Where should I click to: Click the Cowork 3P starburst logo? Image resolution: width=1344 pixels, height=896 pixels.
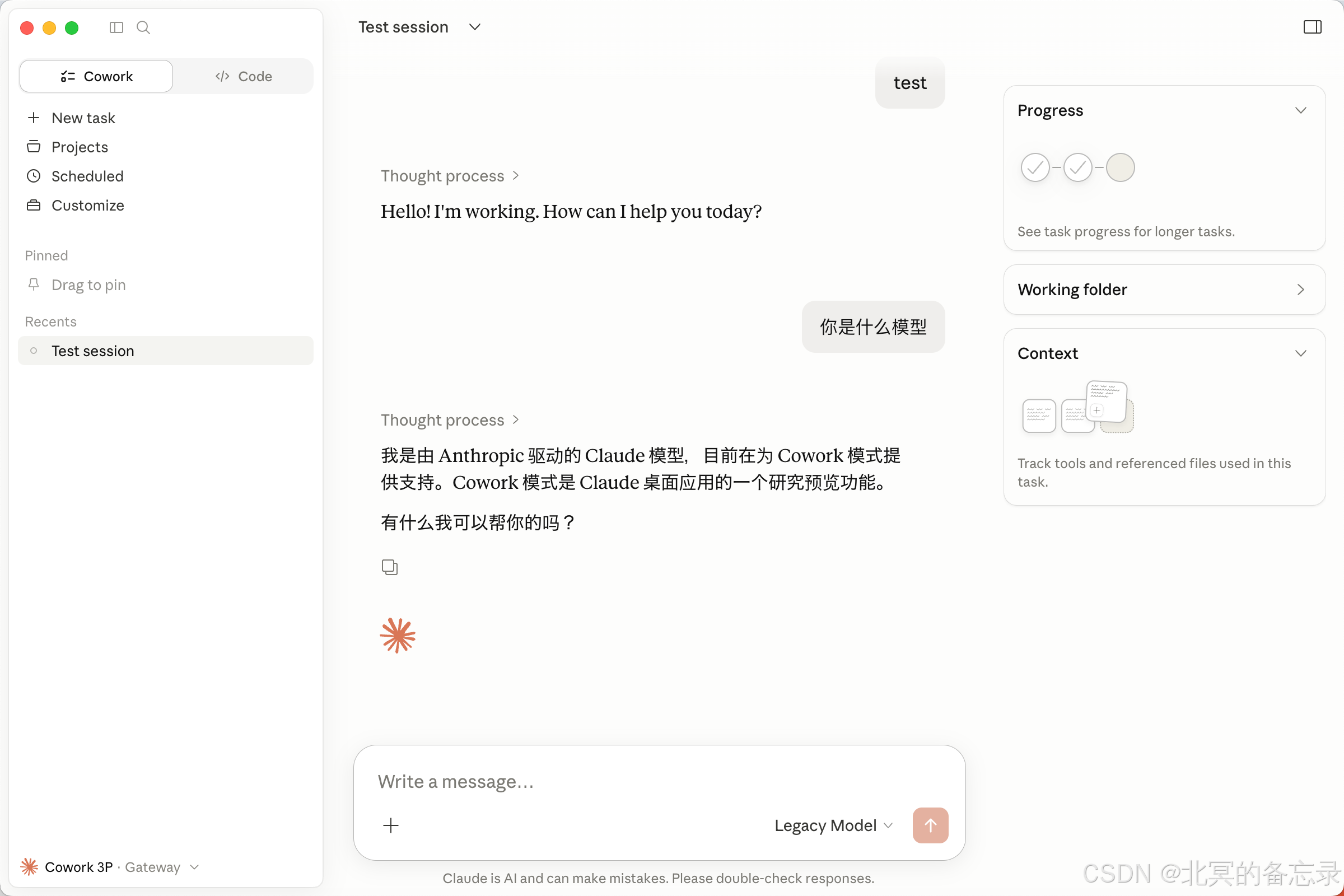point(29,867)
